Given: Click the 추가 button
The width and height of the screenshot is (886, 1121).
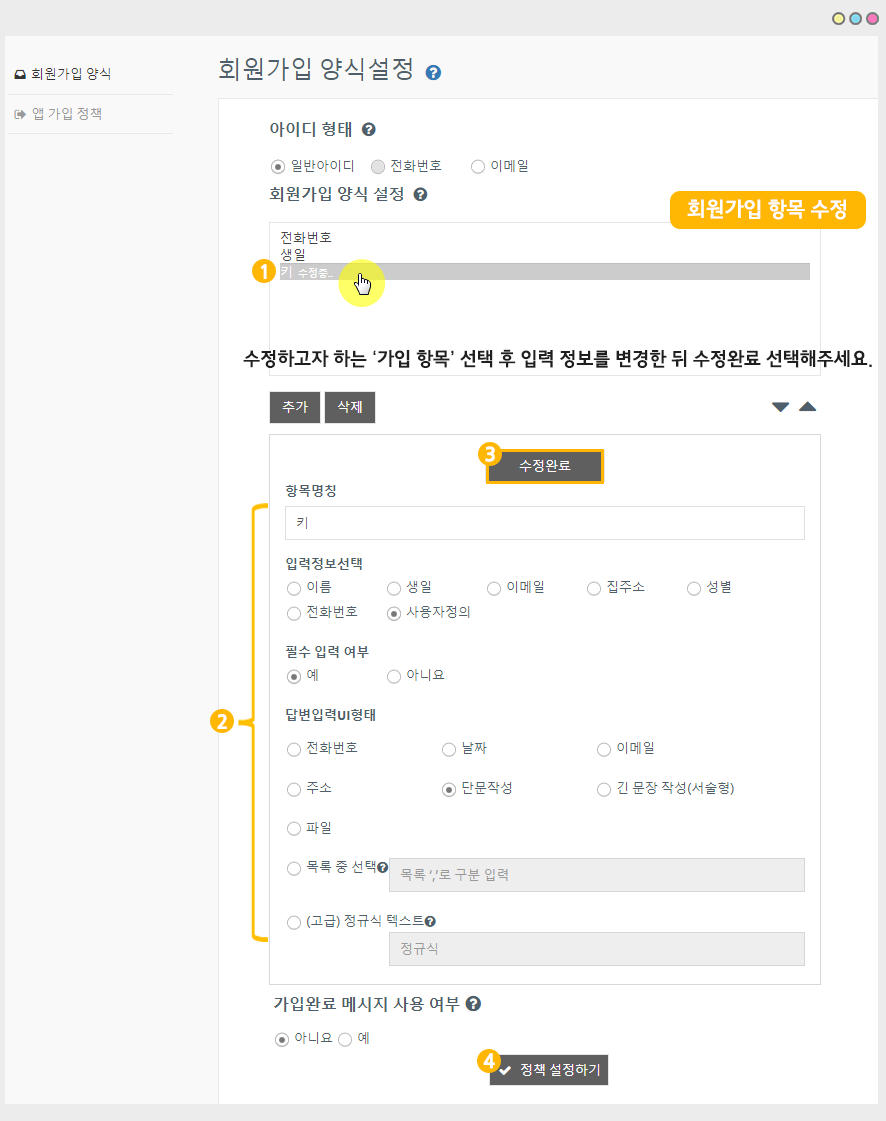Looking at the screenshot, I should [295, 407].
